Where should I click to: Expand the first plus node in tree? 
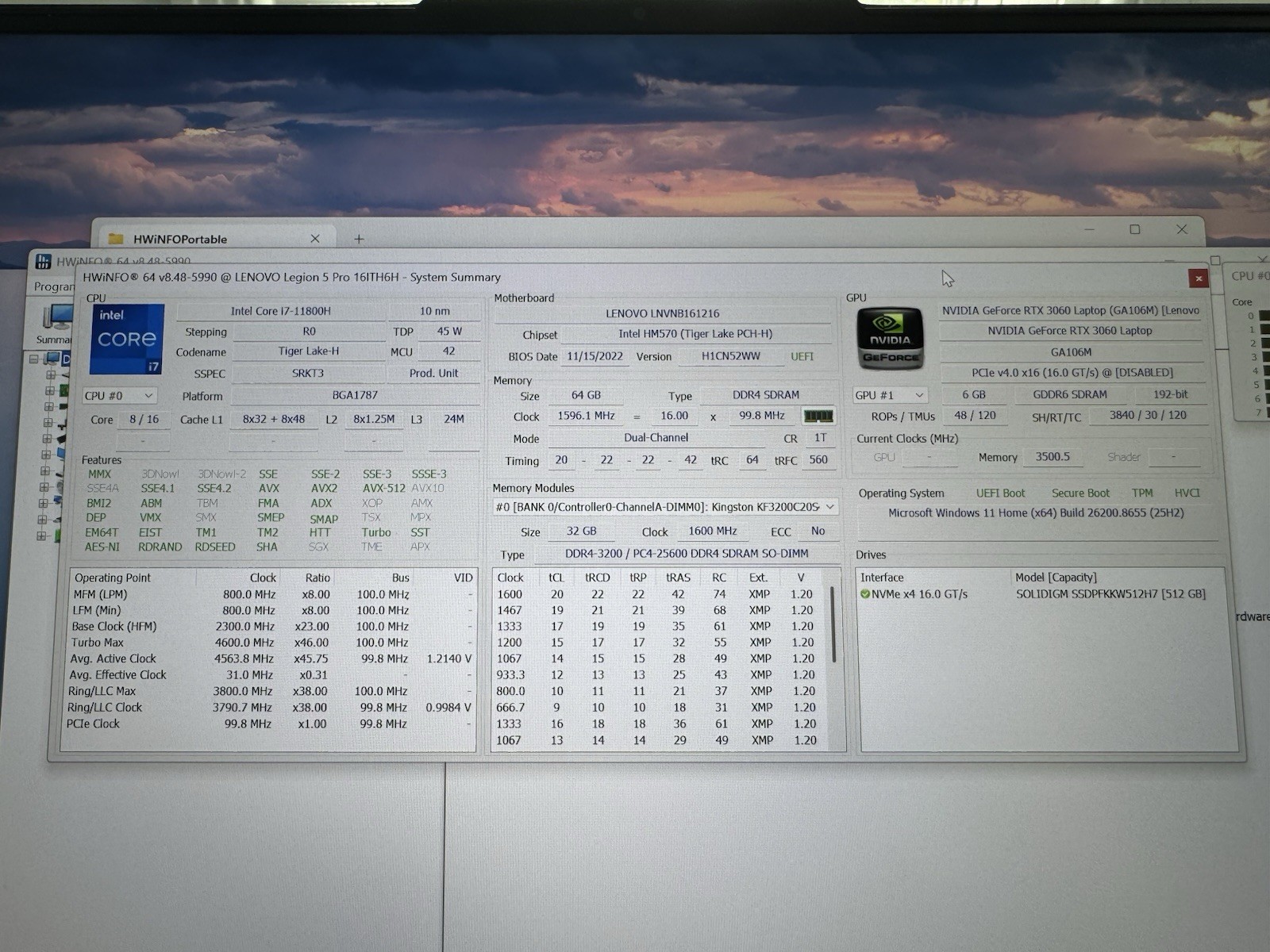[x=50, y=375]
